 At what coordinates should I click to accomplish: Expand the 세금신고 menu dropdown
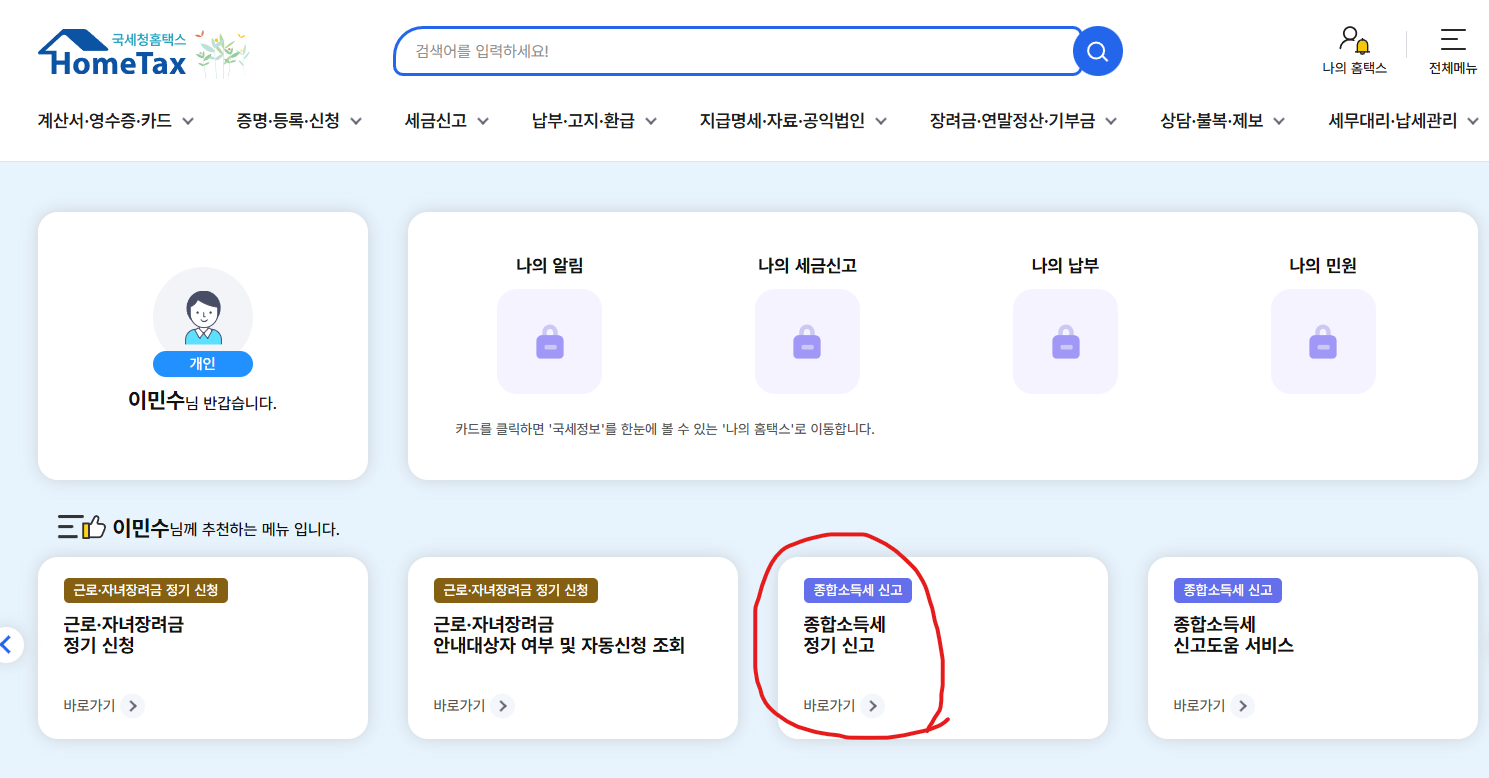pos(443,120)
